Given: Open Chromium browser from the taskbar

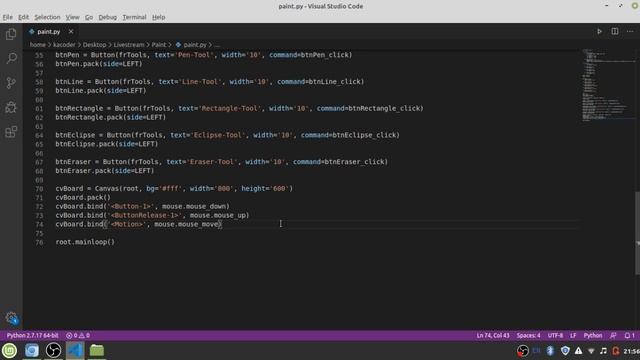Looking at the screenshot, I should (31, 351).
